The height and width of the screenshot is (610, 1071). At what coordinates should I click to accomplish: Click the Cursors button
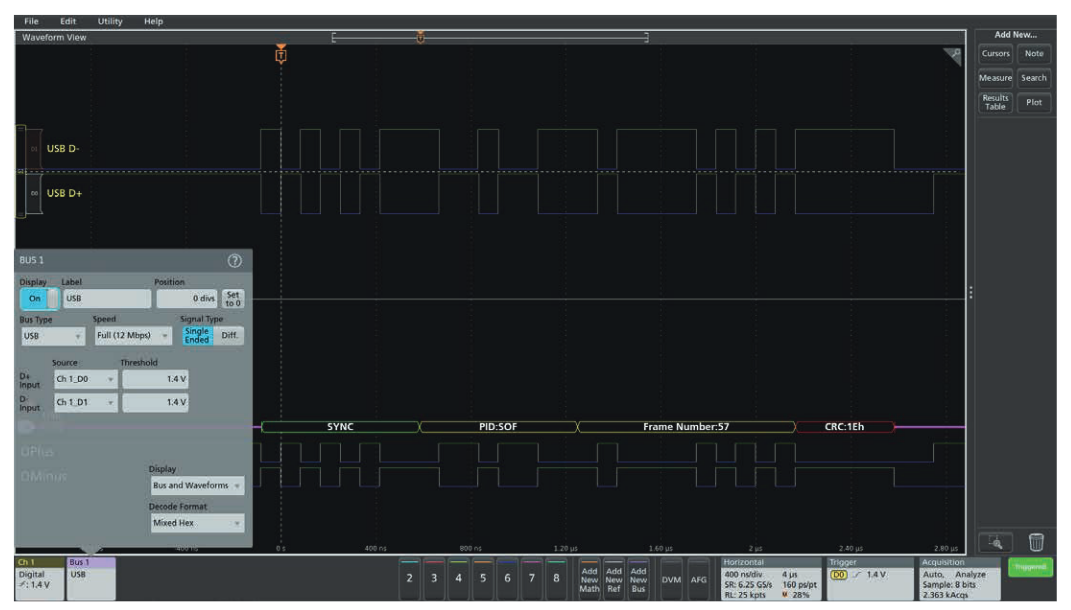(x=995, y=54)
